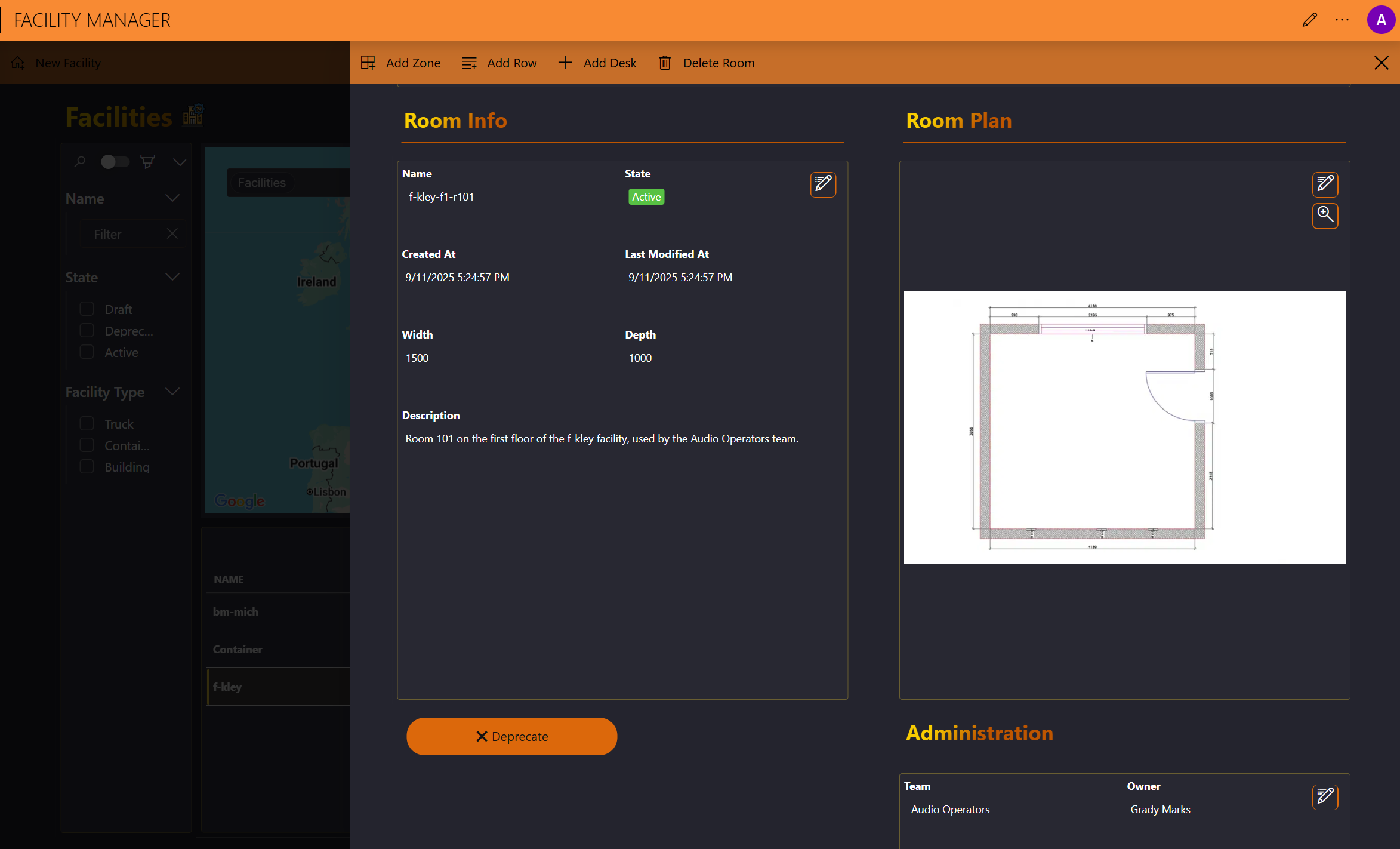Click the header pencil edit icon

tap(1309, 20)
